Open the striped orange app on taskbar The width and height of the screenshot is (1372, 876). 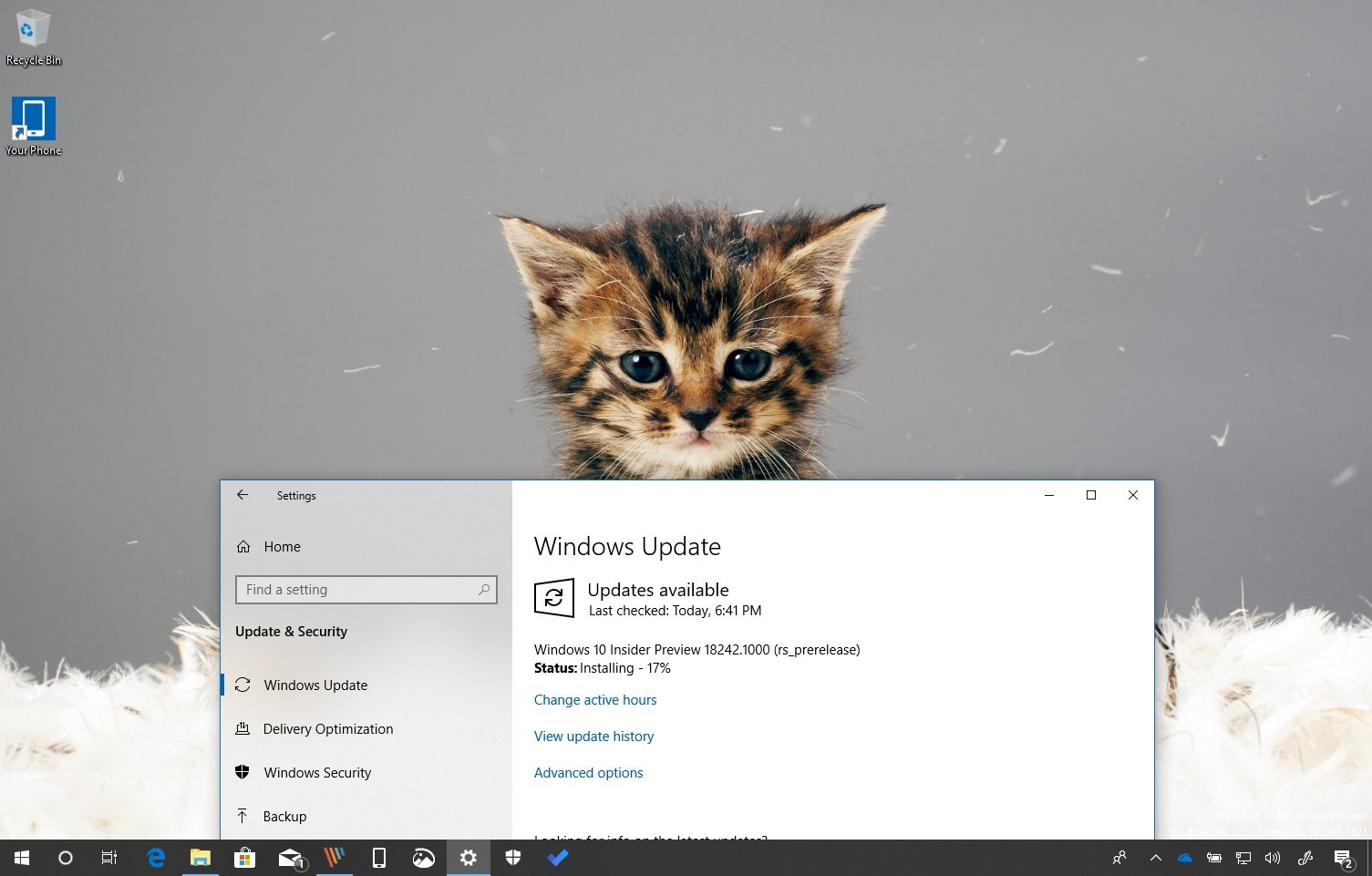335,858
